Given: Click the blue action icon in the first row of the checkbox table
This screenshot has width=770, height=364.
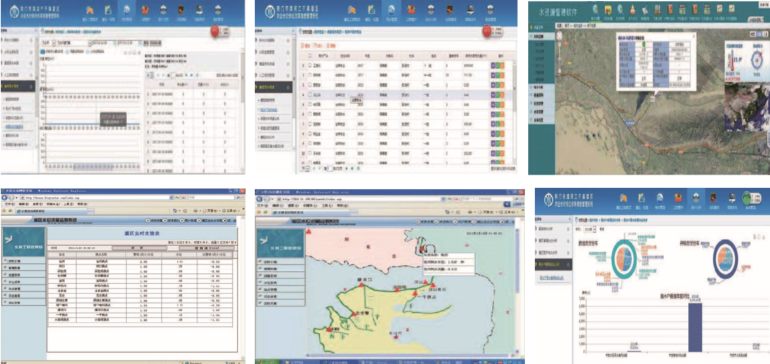Looking at the screenshot, I should [493, 65].
